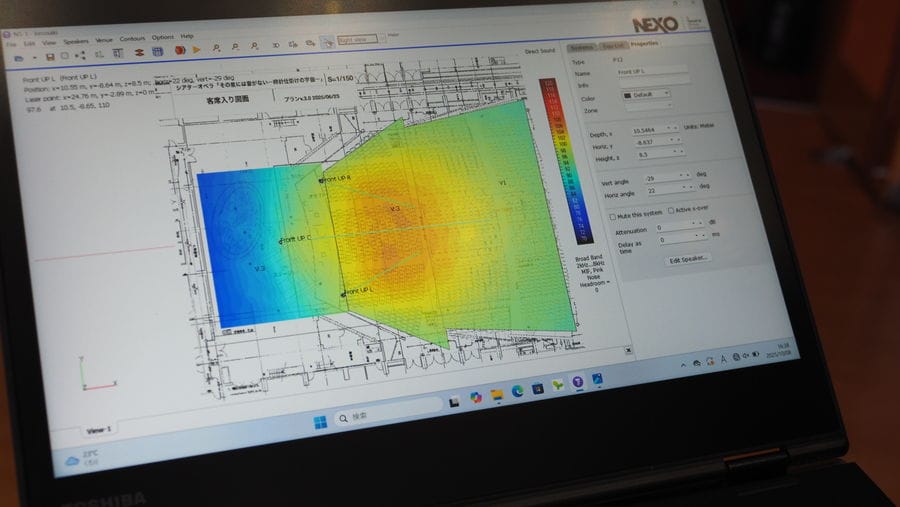Switch to the Properties tab
The width and height of the screenshot is (900, 507).
(644, 44)
